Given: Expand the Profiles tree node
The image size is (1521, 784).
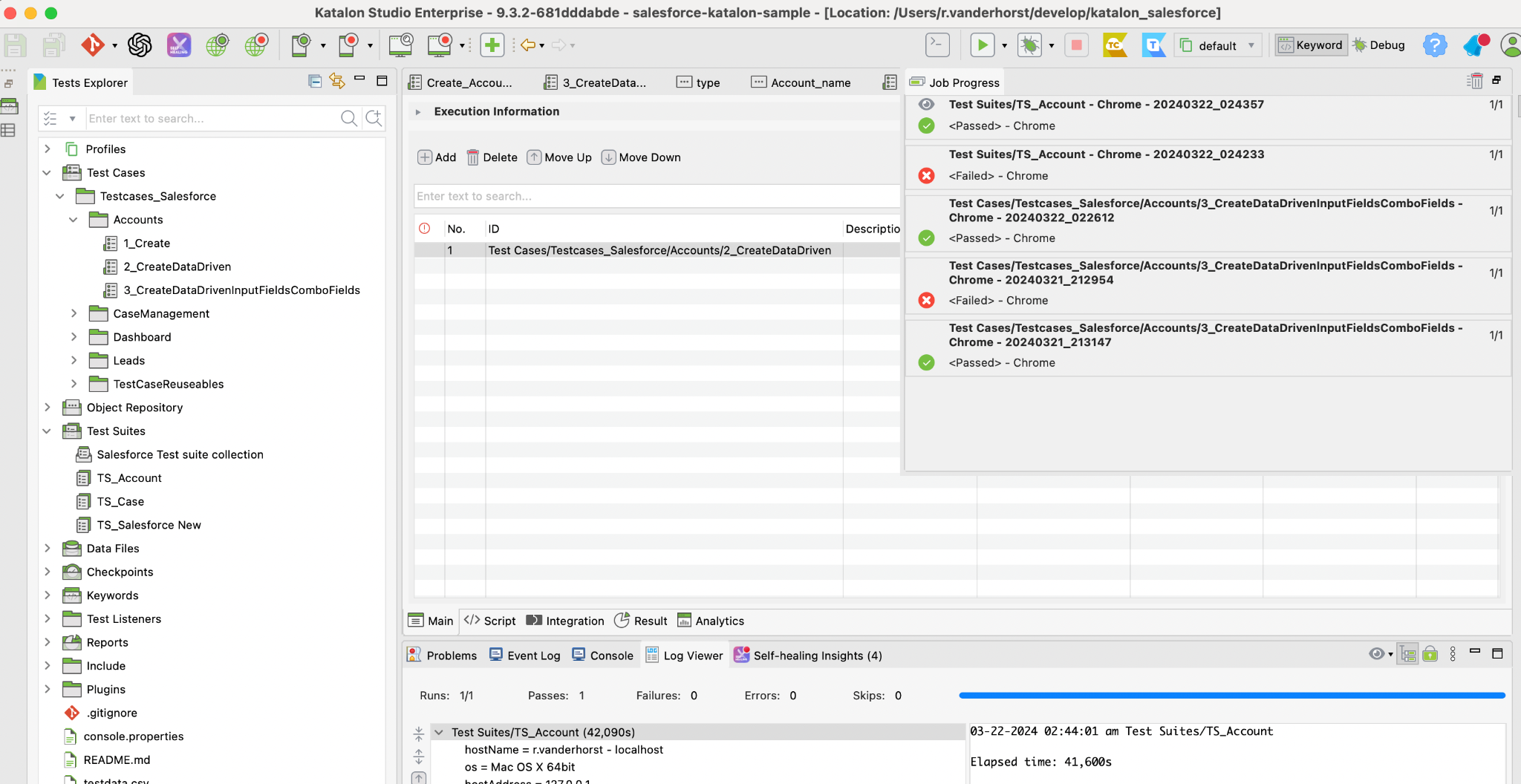Looking at the screenshot, I should (48, 149).
